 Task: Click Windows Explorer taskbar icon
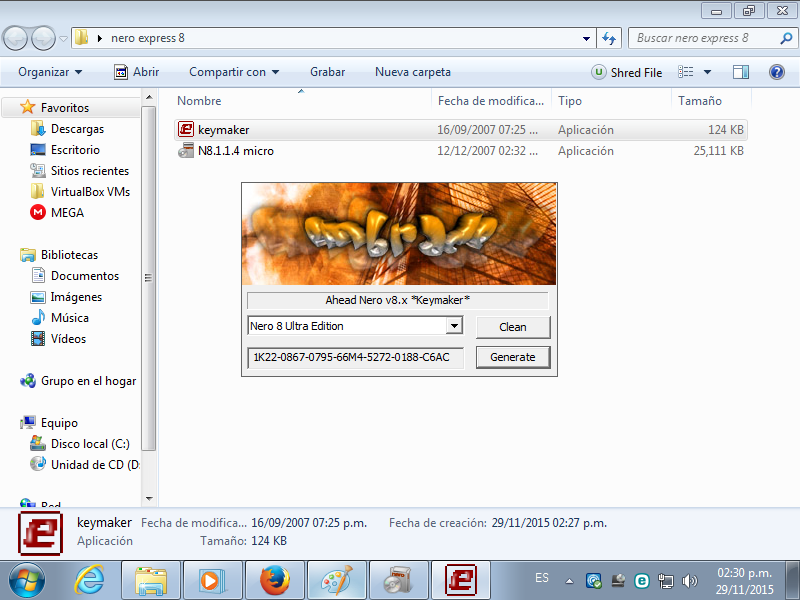coord(151,580)
